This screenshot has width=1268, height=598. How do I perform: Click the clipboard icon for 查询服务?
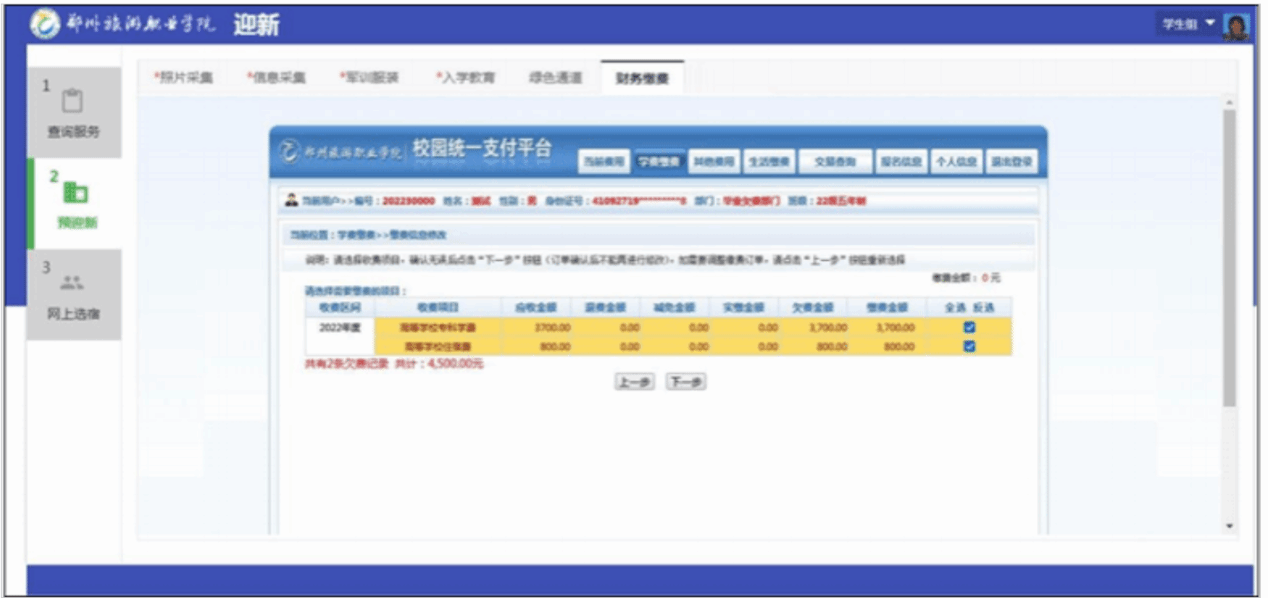72,102
